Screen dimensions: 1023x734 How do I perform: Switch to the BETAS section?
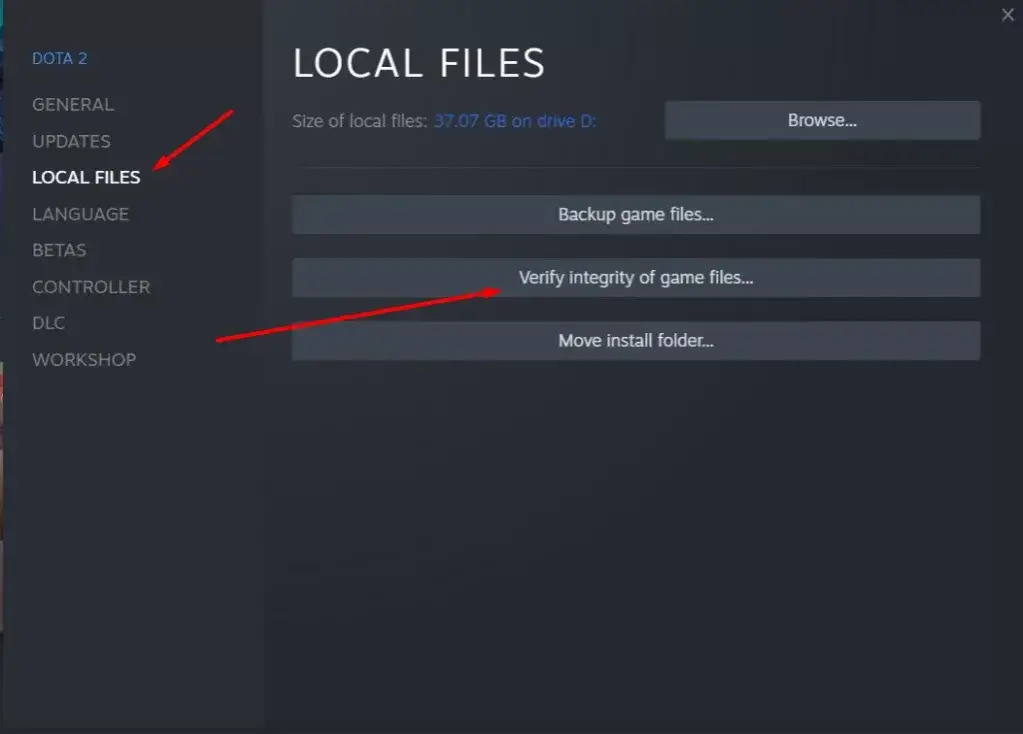click(x=58, y=250)
